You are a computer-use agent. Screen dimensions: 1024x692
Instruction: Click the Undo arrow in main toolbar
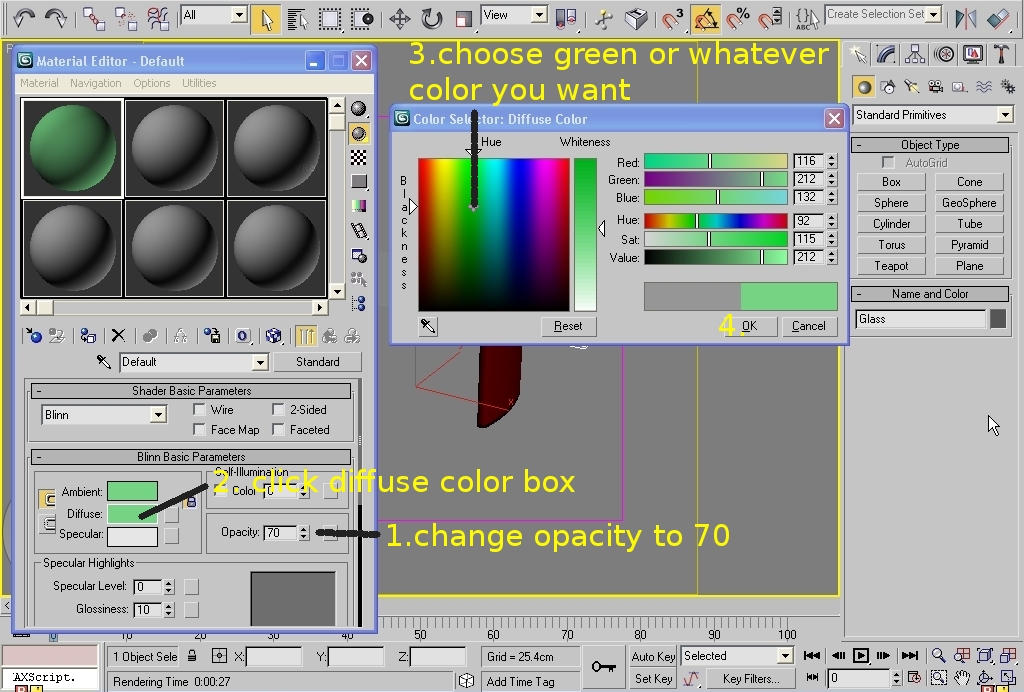(24, 18)
